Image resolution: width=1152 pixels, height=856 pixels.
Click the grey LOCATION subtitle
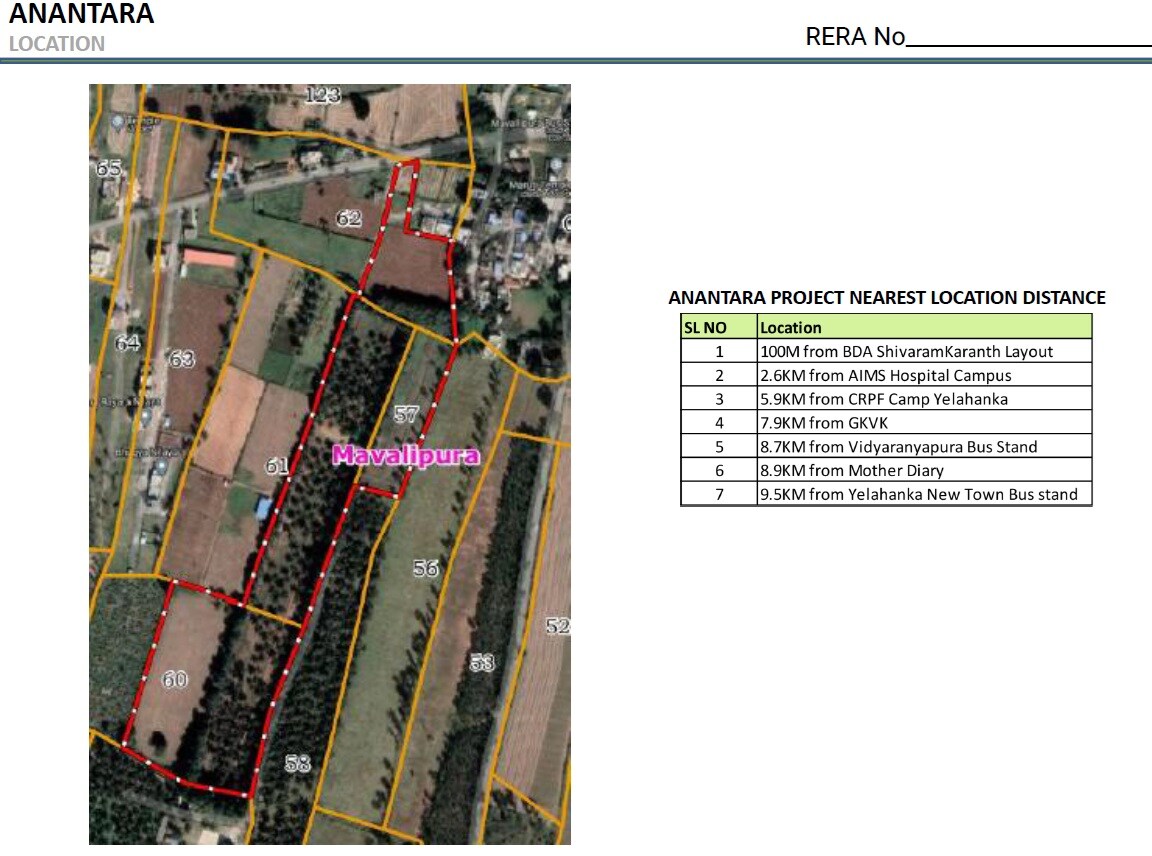(x=57, y=44)
